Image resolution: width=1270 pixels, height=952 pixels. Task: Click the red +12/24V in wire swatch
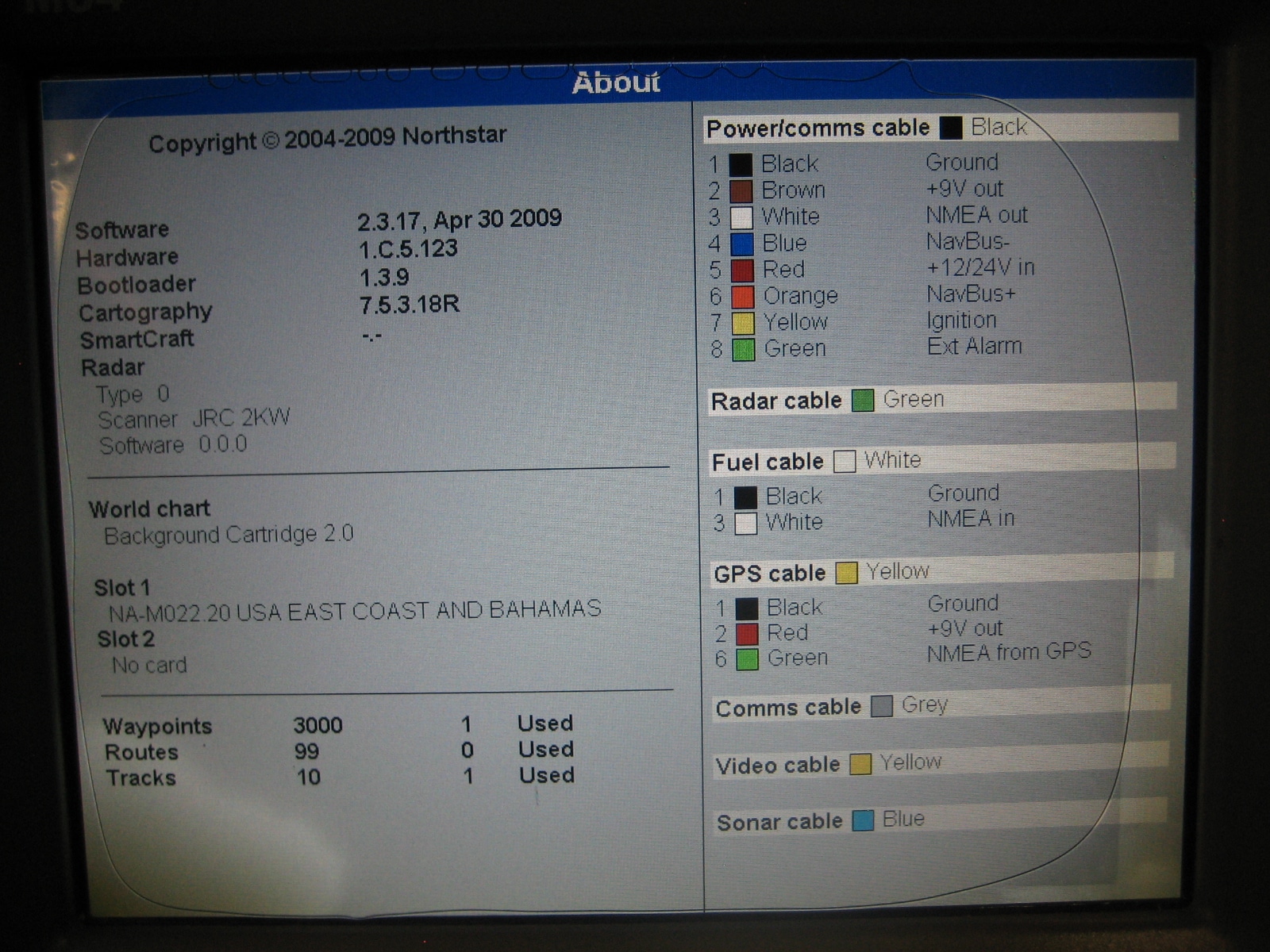coord(741,269)
